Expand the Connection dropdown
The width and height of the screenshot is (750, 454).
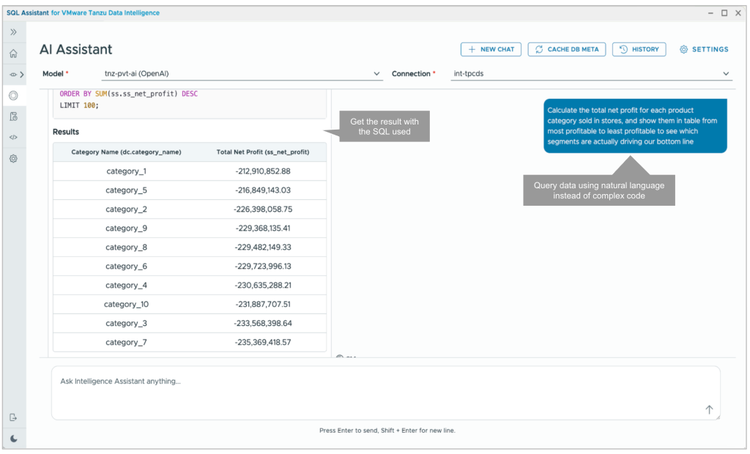click(590, 74)
